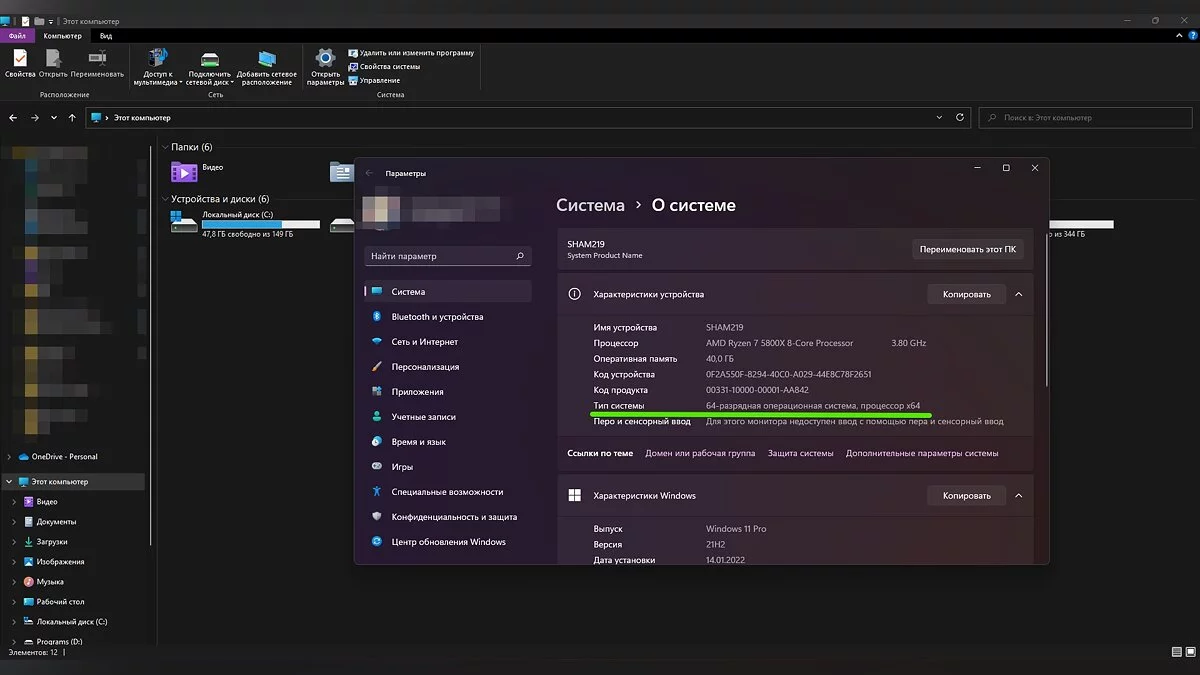Select Локальный диск (C:) drive tile

pos(245,224)
